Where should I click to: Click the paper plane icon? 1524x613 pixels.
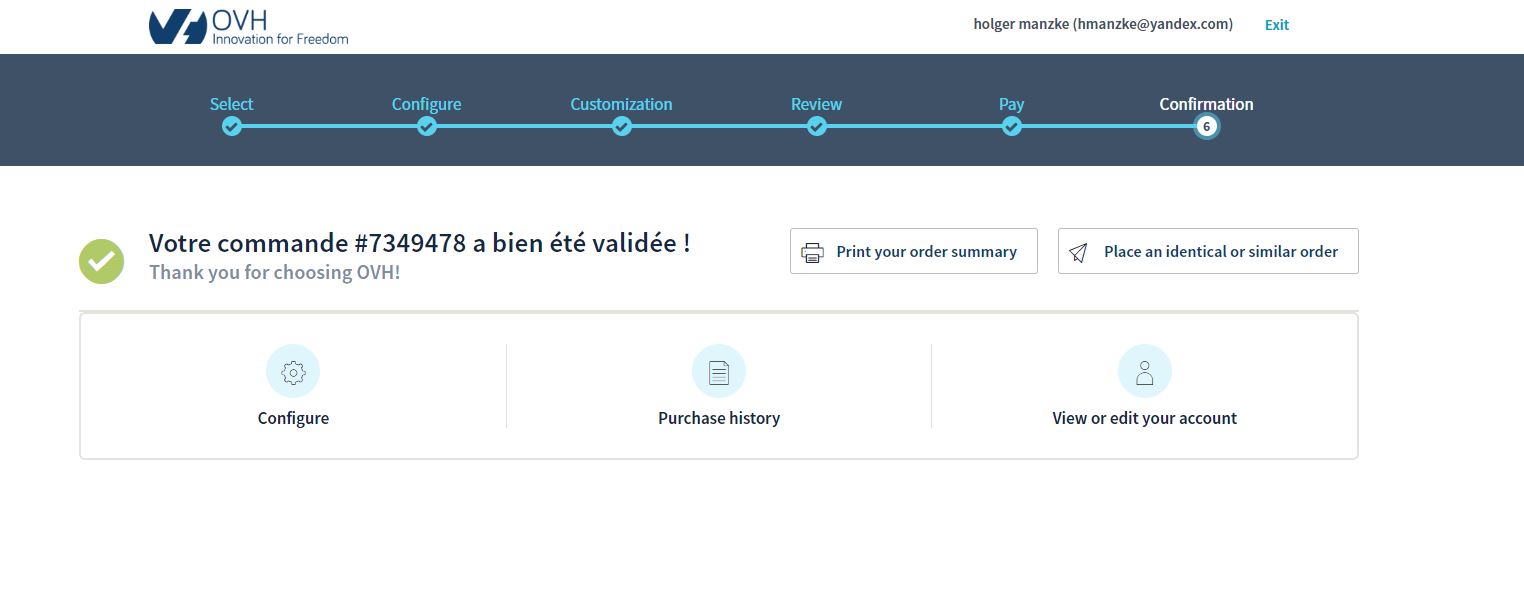(x=1078, y=253)
